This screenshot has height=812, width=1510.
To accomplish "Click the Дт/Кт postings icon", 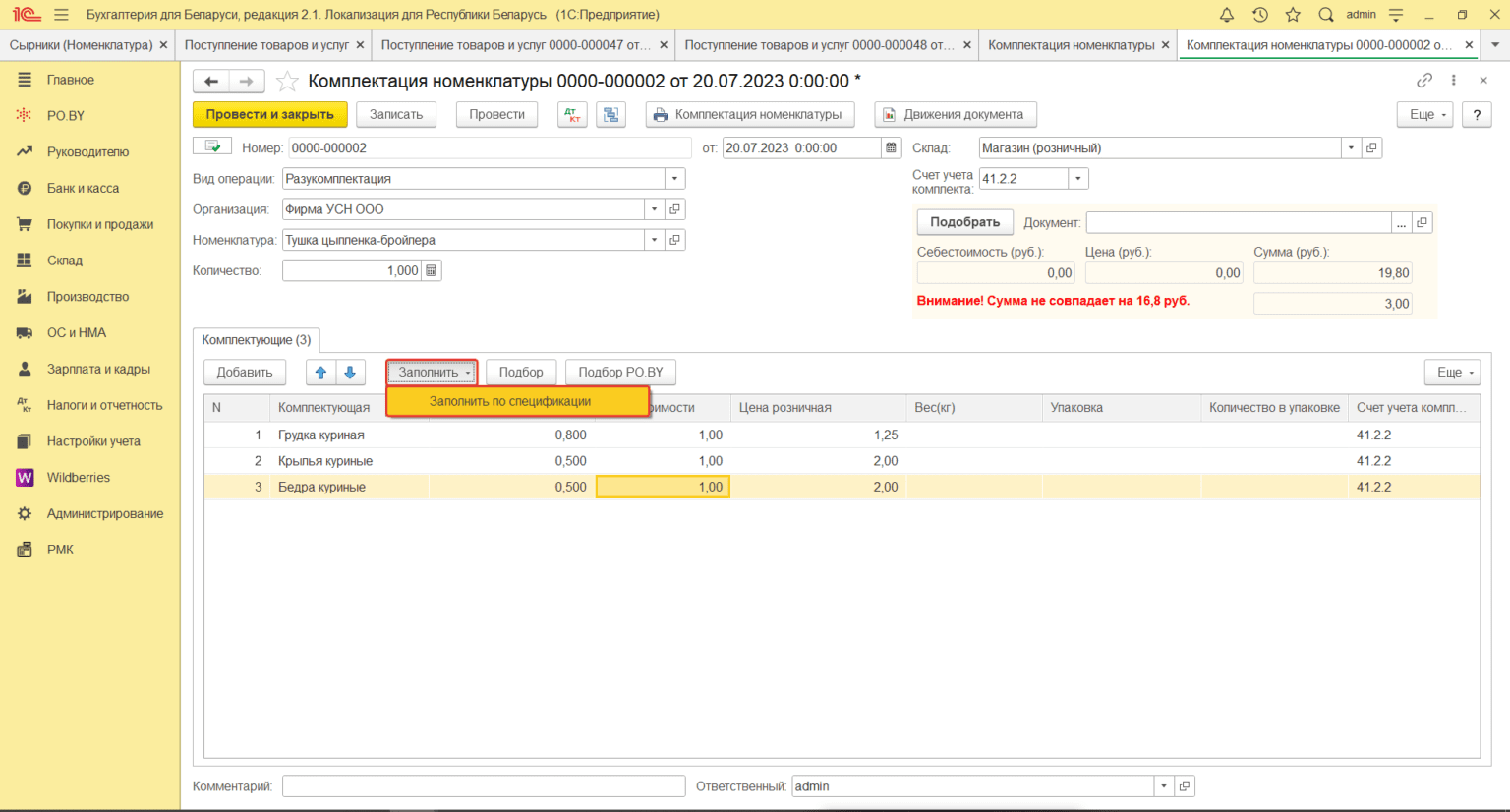I will pos(572,115).
